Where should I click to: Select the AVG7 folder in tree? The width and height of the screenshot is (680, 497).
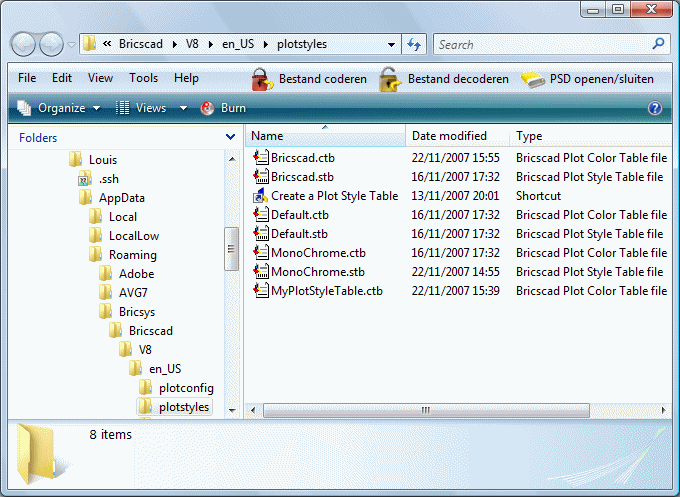click(133, 293)
